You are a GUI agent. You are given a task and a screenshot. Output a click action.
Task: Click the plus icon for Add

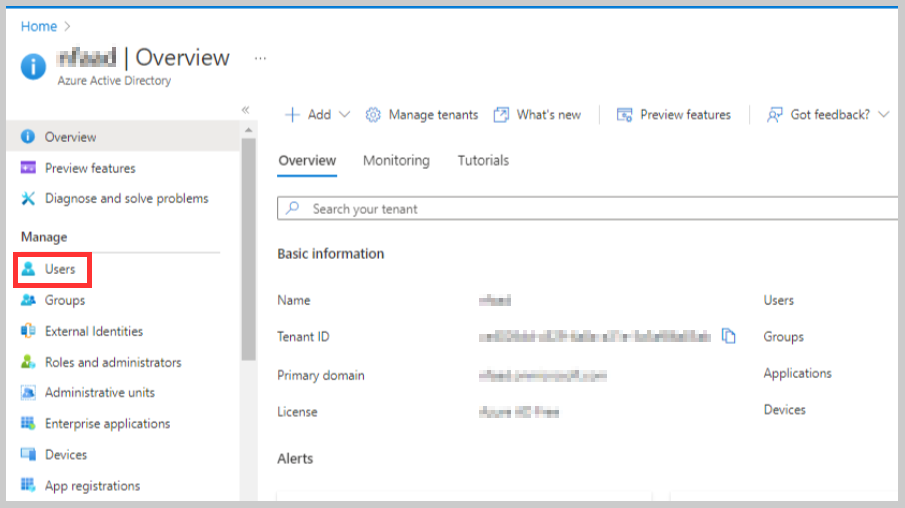(293, 115)
